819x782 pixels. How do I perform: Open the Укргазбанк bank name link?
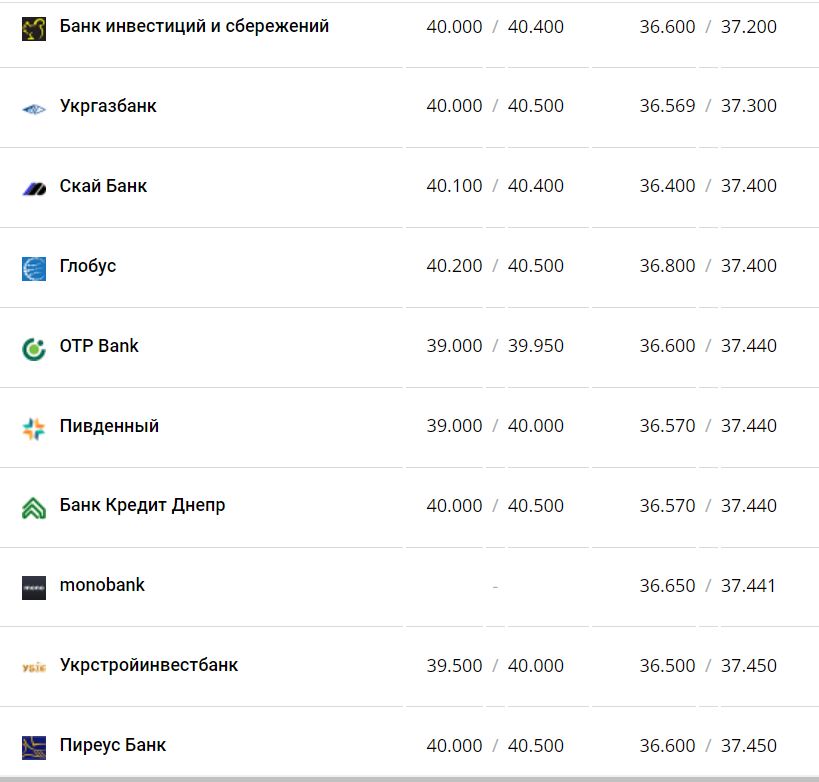point(108,106)
